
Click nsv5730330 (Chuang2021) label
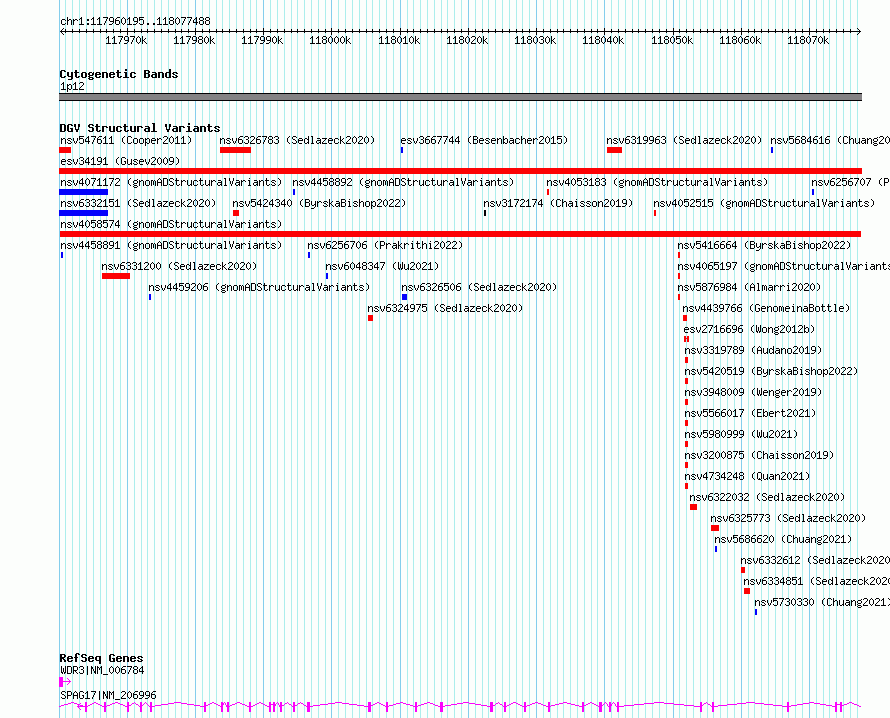[x=822, y=602]
